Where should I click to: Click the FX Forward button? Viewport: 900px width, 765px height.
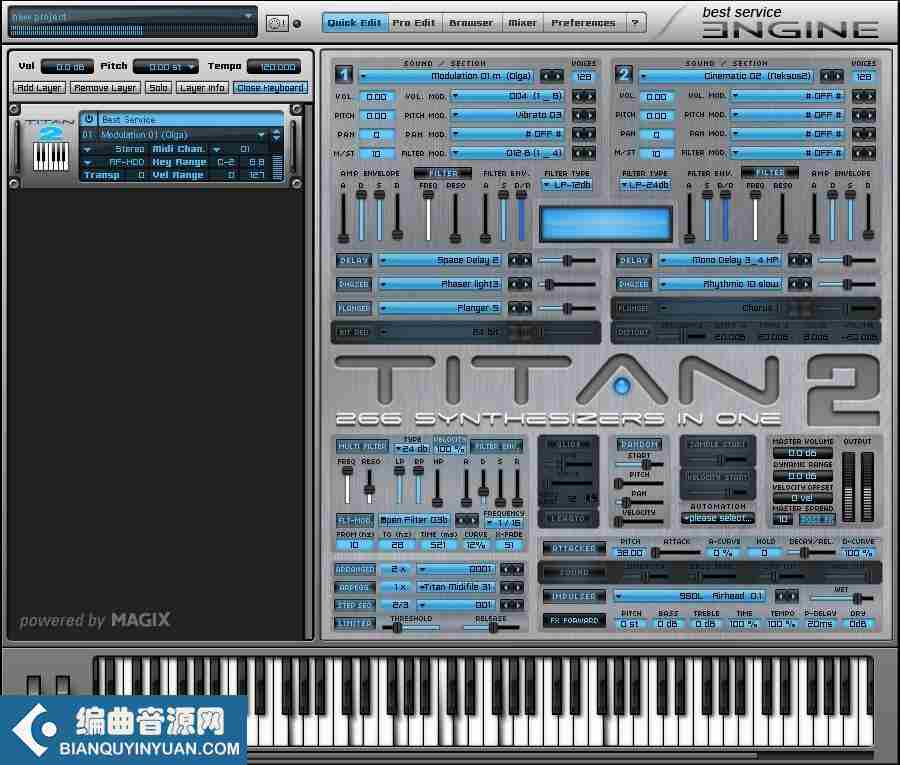(574, 620)
